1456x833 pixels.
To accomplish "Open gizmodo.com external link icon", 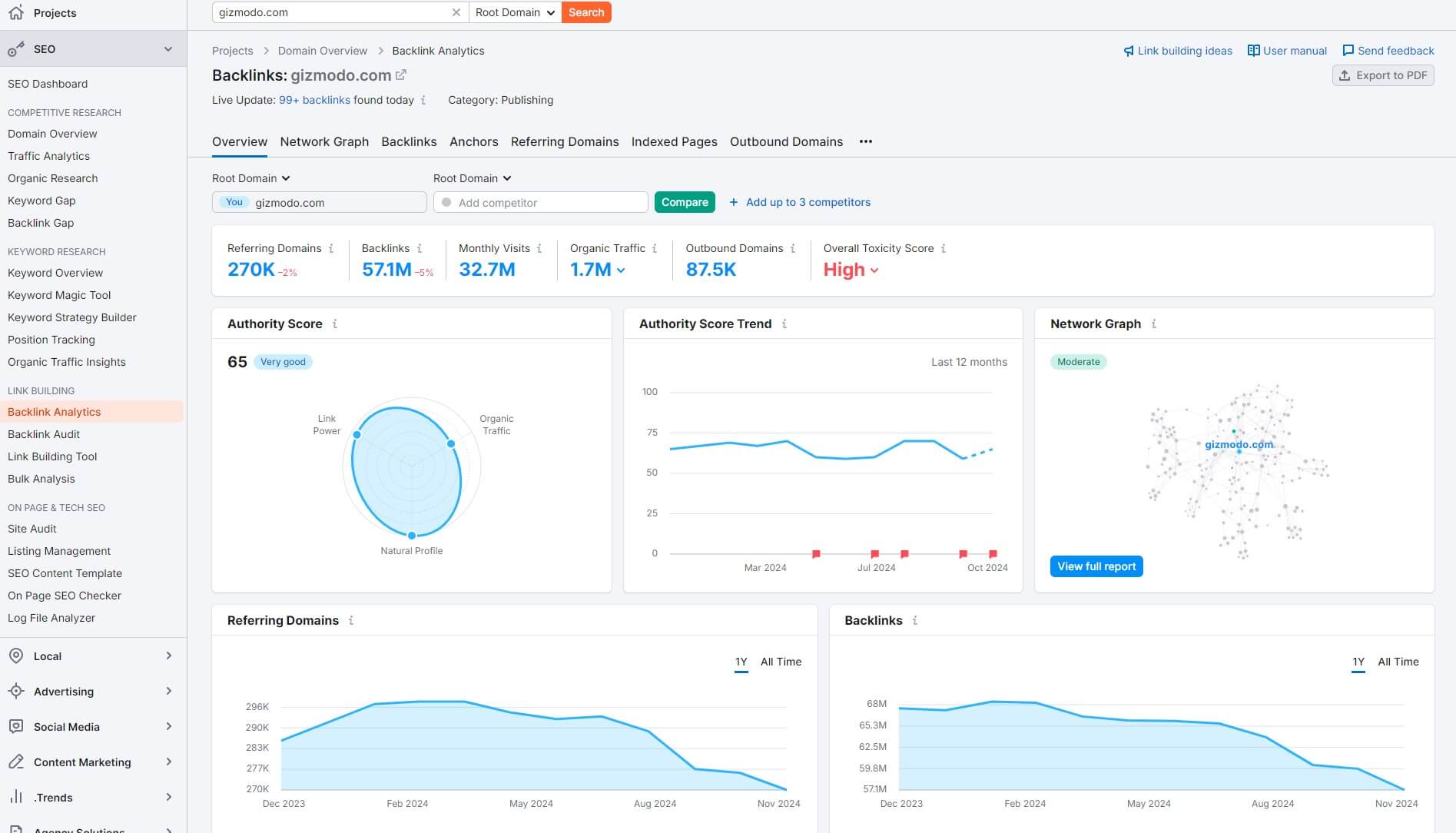I will pyautogui.click(x=401, y=75).
